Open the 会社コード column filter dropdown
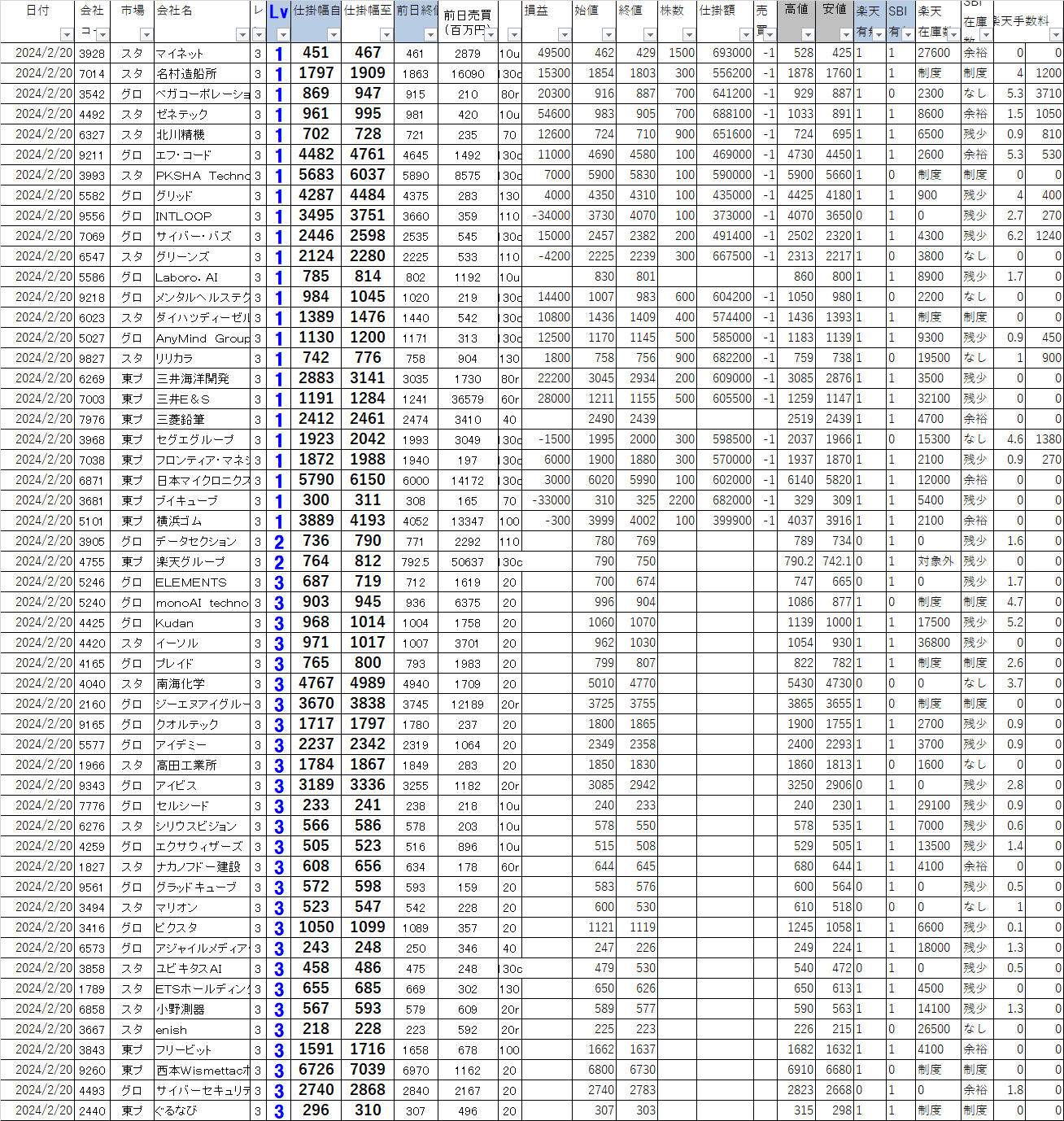 (x=102, y=34)
